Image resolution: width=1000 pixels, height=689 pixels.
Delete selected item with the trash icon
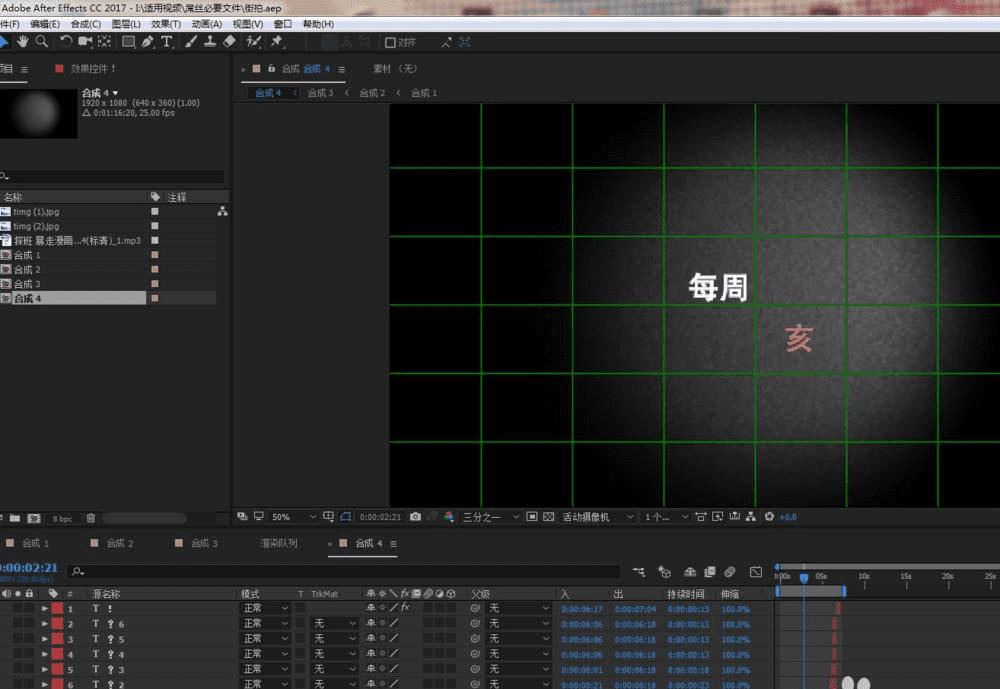pyautogui.click(x=91, y=518)
